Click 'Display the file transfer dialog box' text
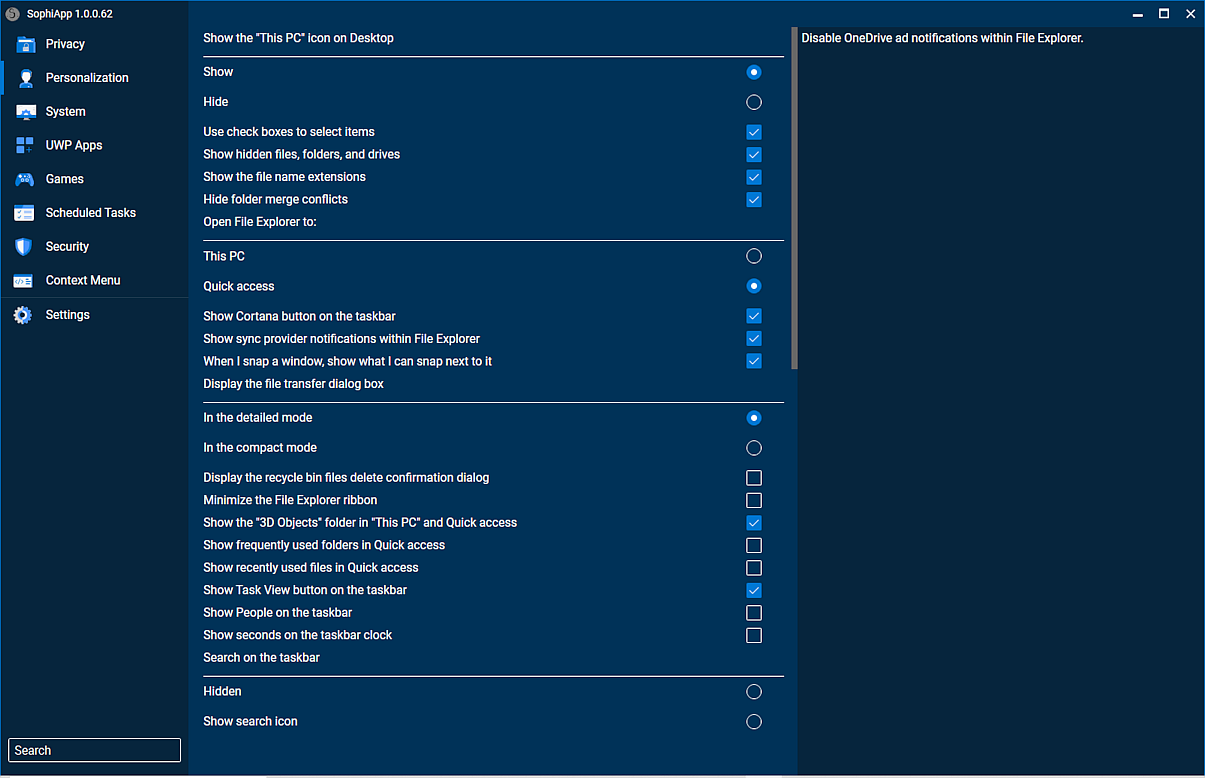 293,384
